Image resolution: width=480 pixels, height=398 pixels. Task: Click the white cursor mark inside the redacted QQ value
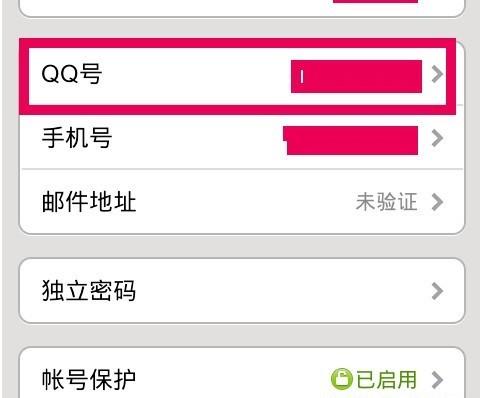(302, 77)
